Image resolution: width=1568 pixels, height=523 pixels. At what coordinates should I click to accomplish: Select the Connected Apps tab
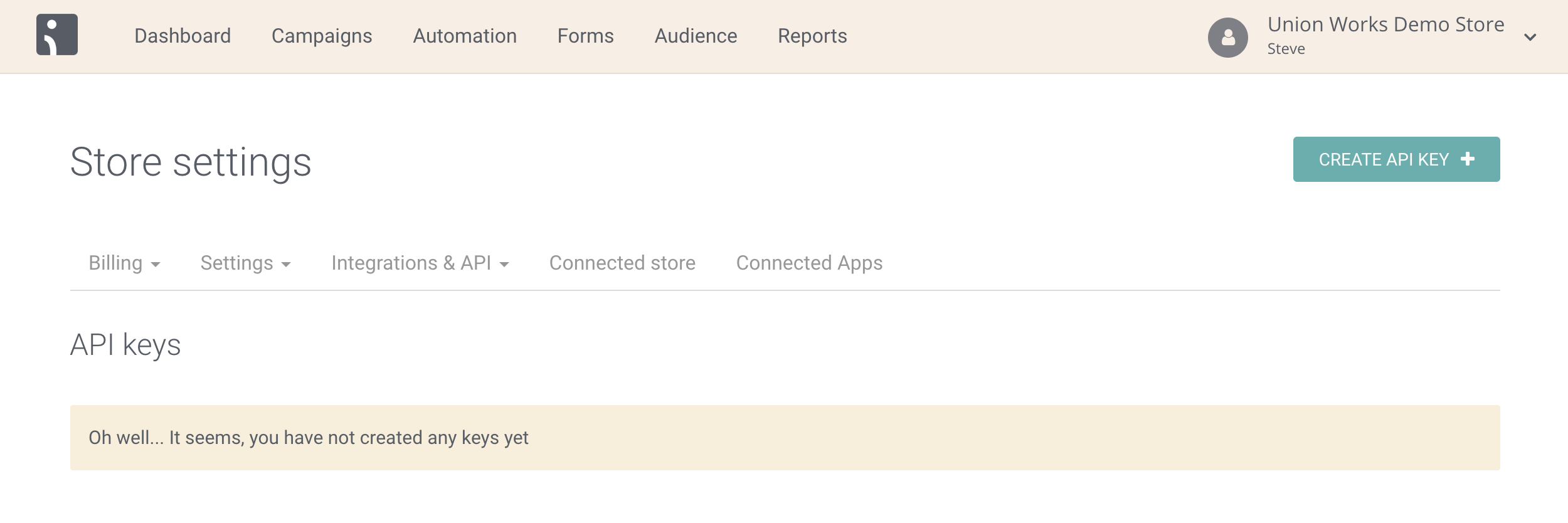[809, 263]
